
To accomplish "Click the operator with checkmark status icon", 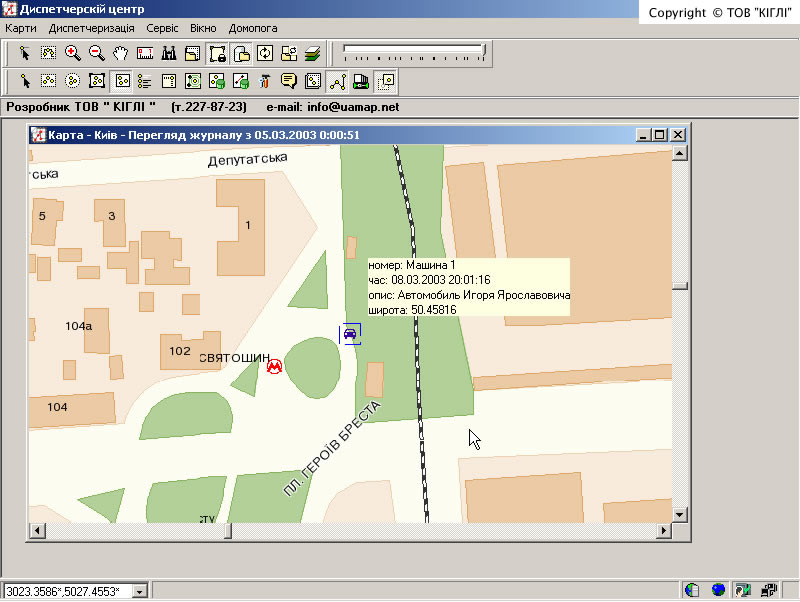I will (743, 590).
